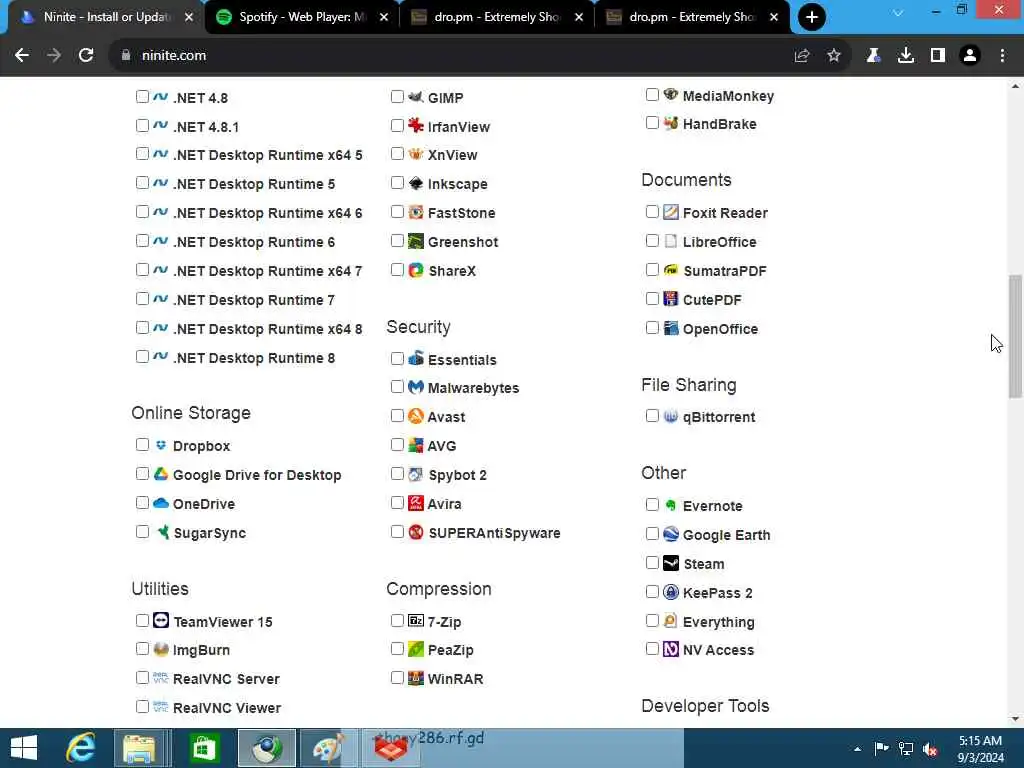
Task: Click the Malwarebytes icon
Action: click(416, 387)
